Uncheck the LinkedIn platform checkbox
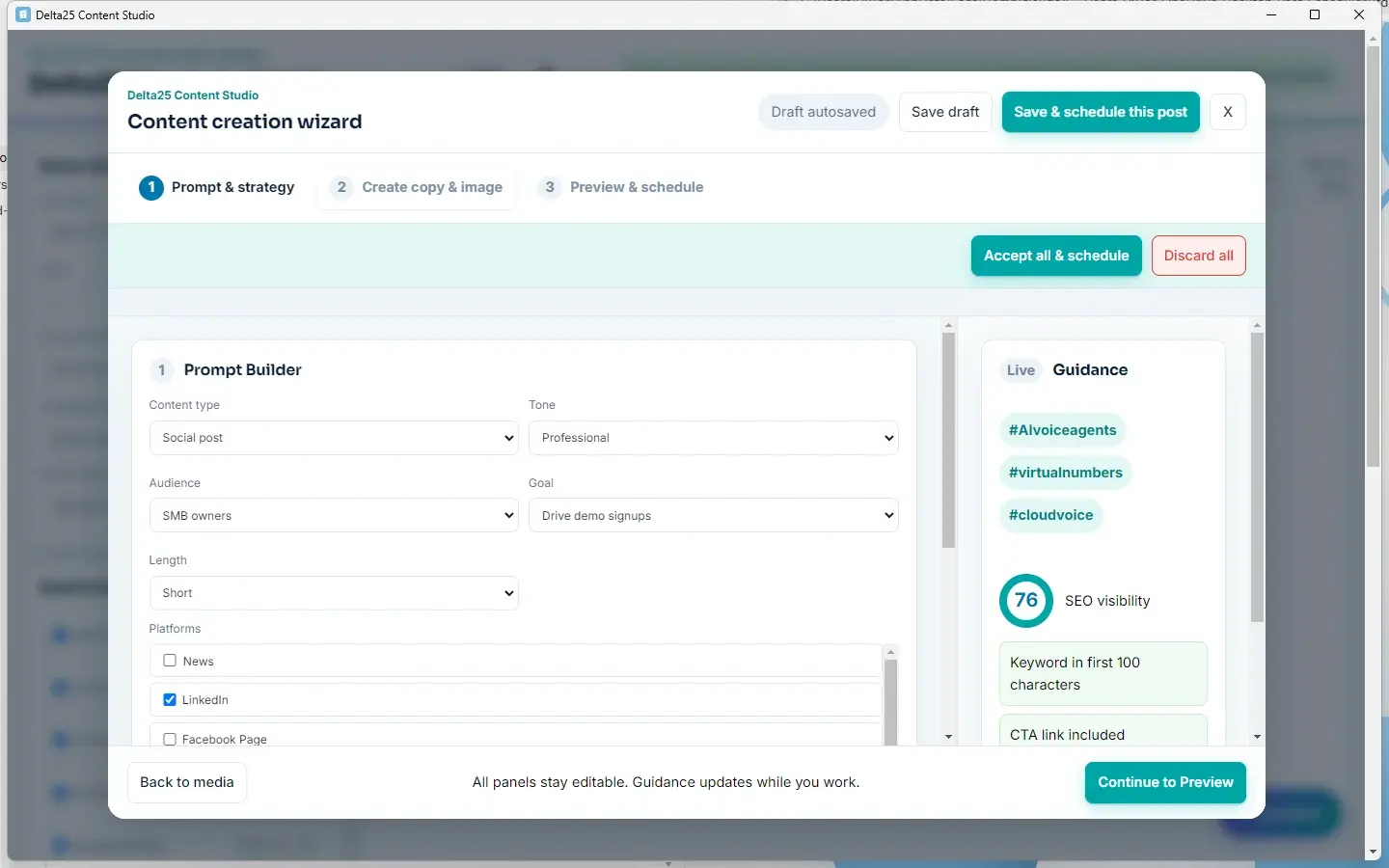 (170, 699)
